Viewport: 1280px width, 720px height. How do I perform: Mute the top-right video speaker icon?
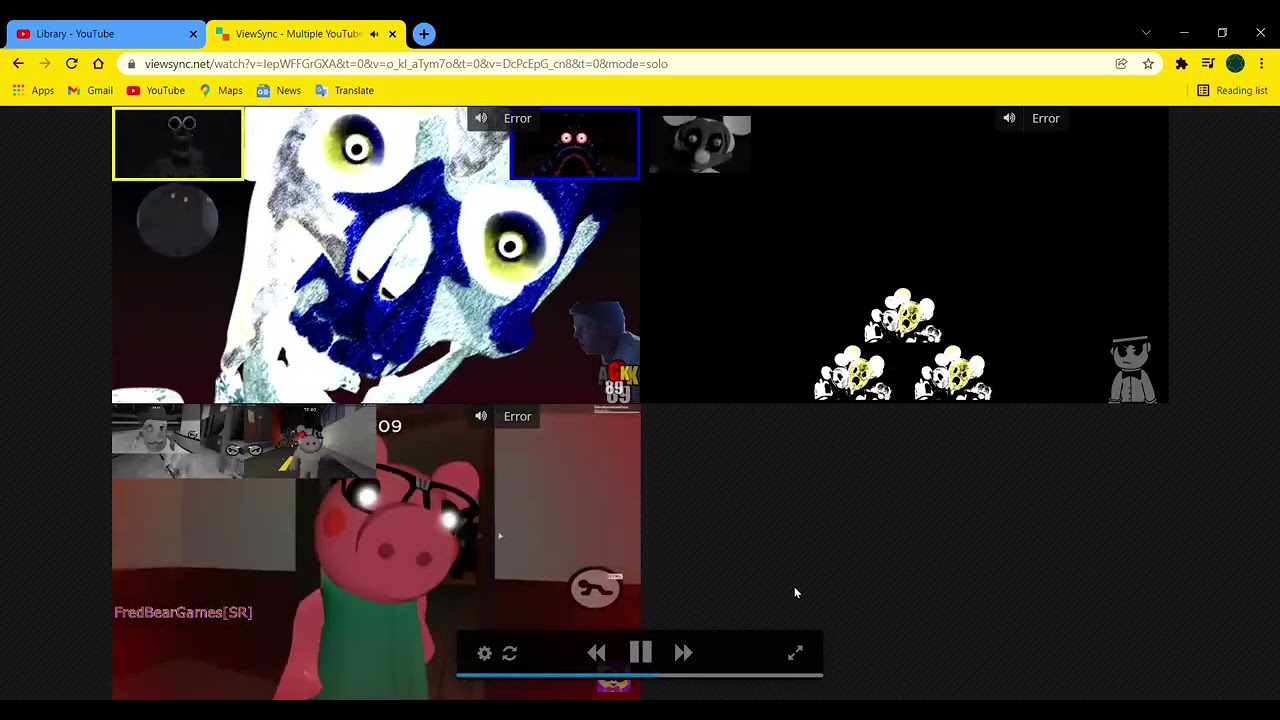coord(1009,118)
